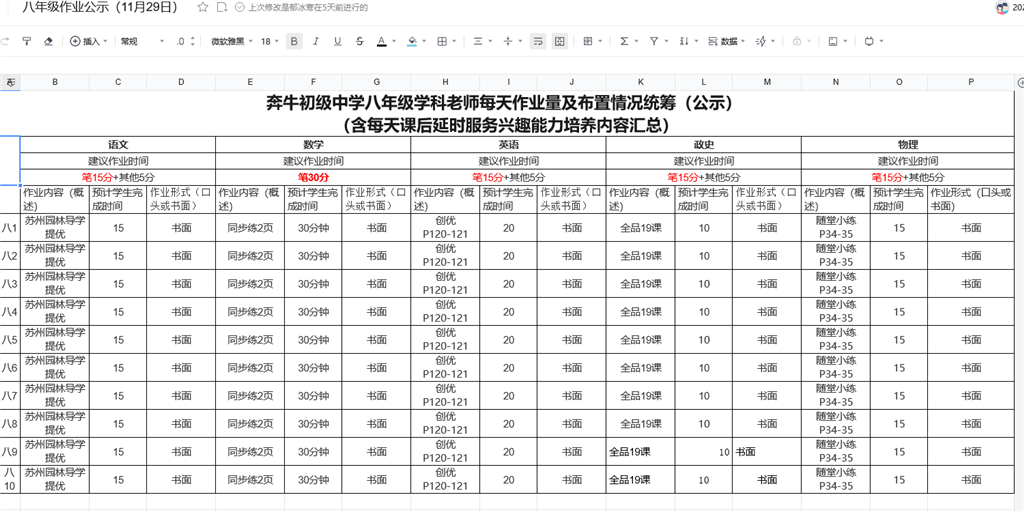Click the sort icon
This screenshot has width=1024, height=512.
[x=684, y=41]
